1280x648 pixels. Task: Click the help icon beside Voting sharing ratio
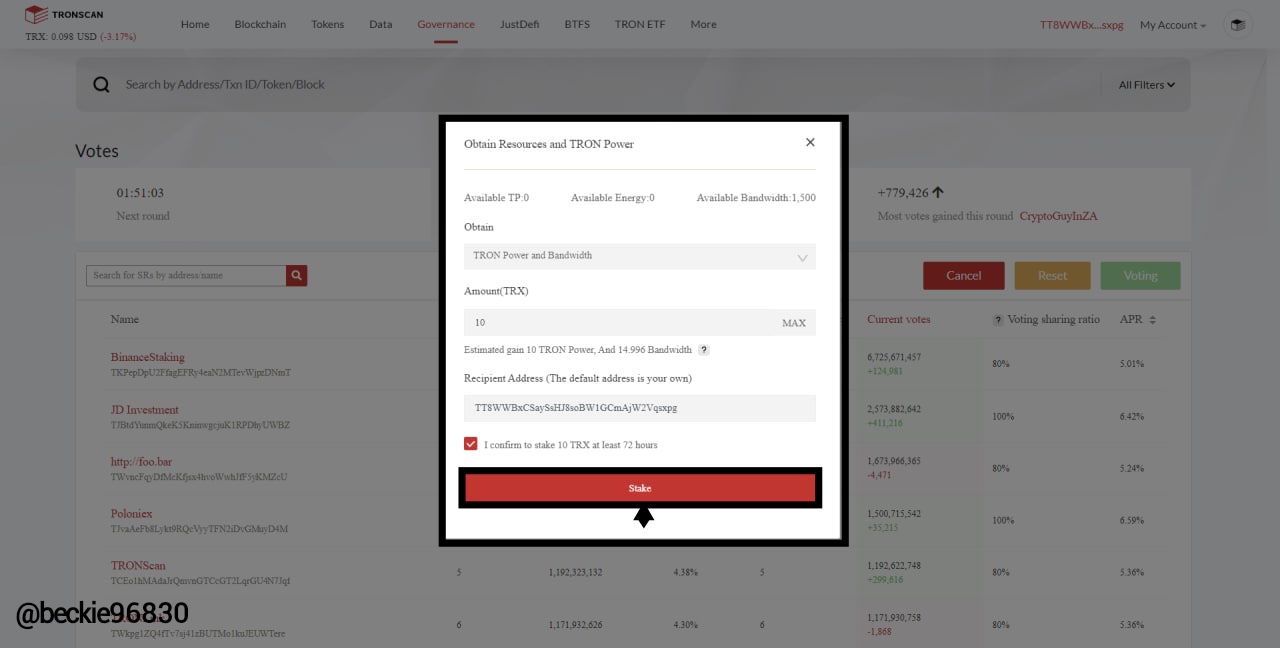[x=998, y=320]
